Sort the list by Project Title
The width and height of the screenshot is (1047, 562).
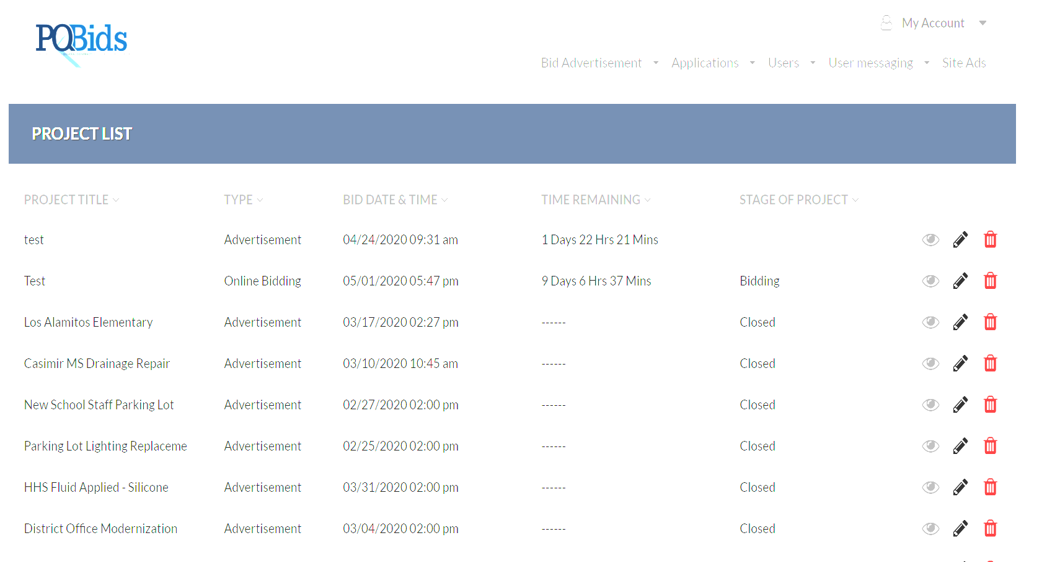click(71, 200)
